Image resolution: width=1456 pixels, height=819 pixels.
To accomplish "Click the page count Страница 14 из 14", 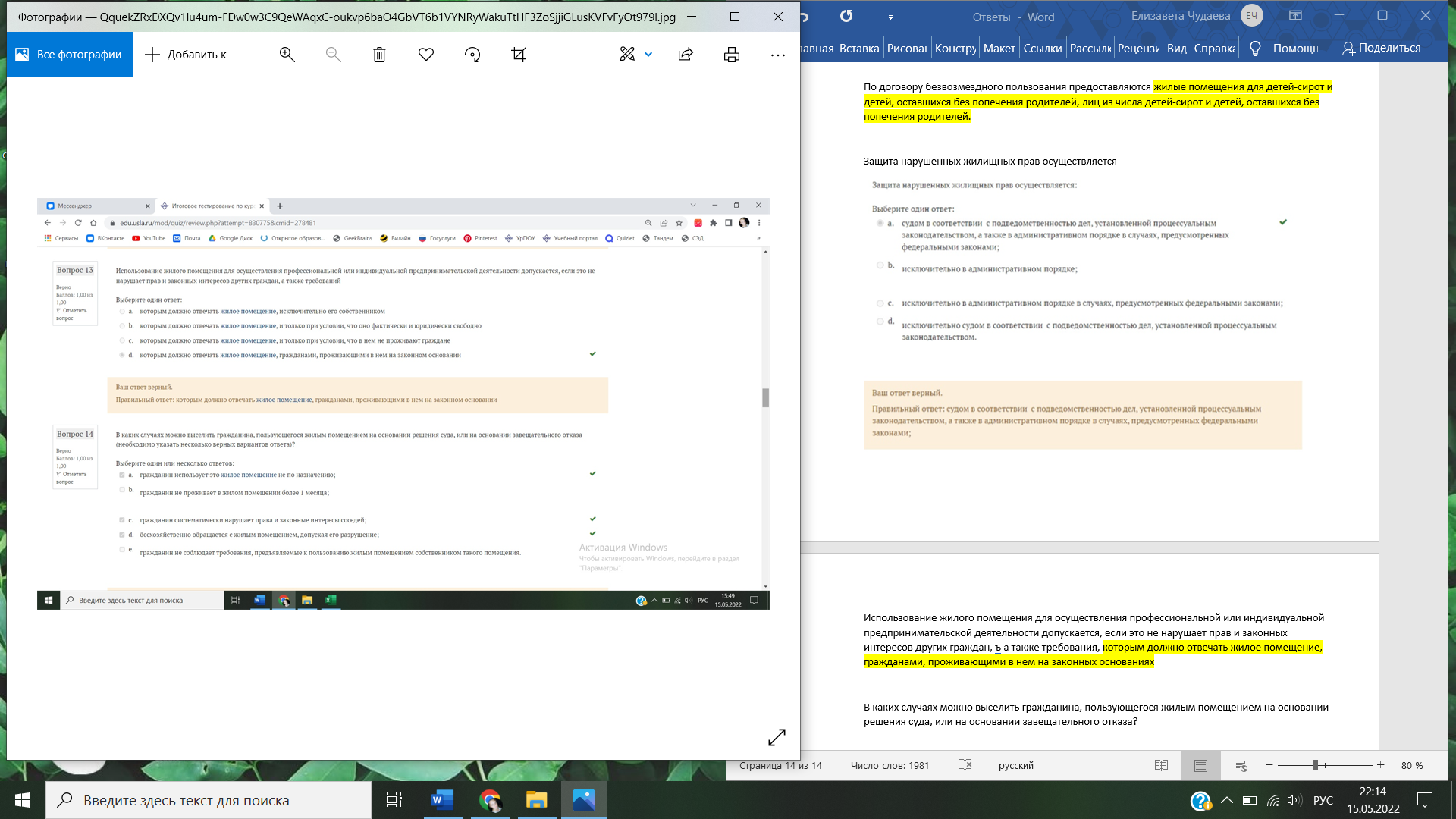I will [780, 766].
